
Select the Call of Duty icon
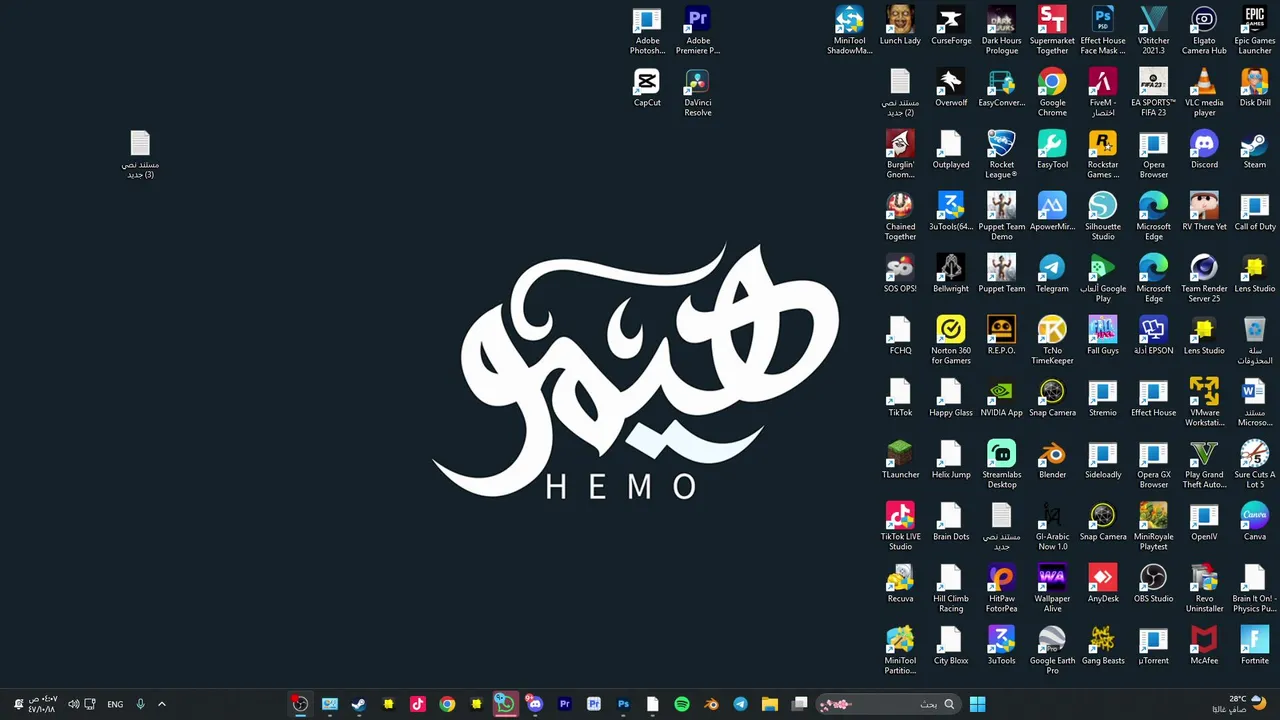1255,212
